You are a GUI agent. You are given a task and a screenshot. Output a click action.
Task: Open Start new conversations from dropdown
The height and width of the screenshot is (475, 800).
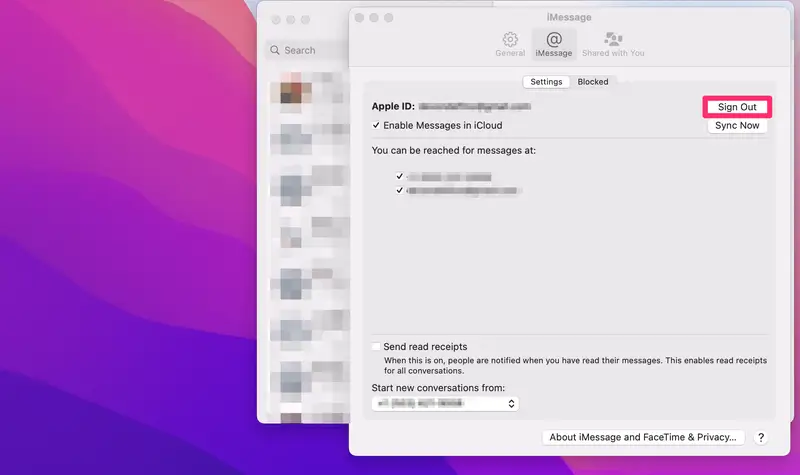pyautogui.click(x=445, y=404)
